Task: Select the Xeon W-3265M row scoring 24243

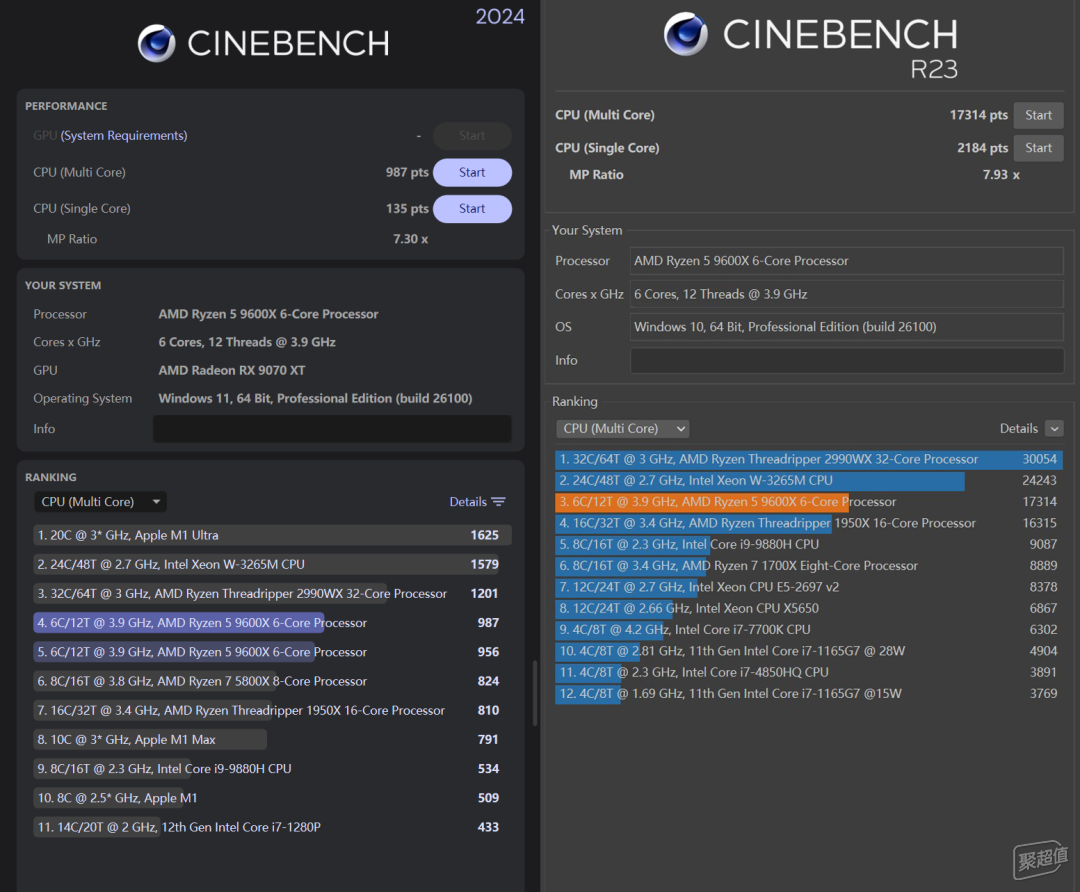Action: coord(809,481)
